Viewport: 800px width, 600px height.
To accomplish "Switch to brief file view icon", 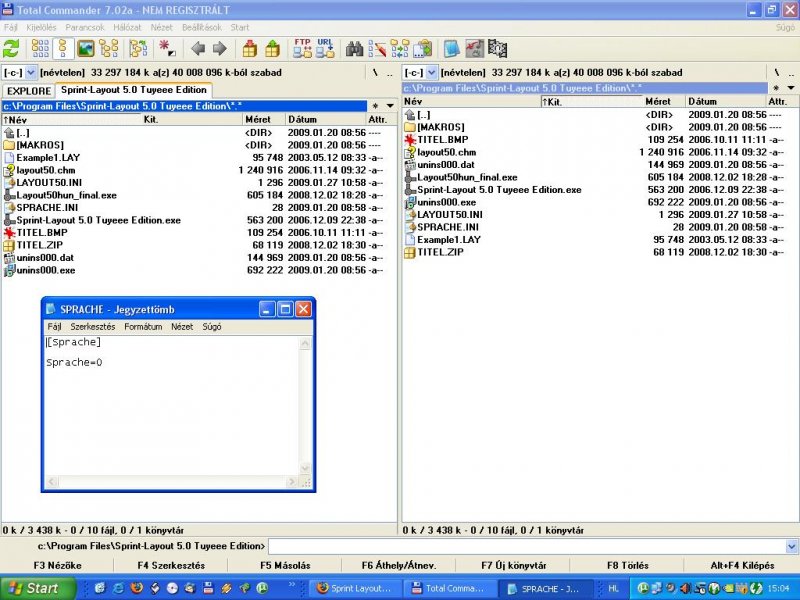I will (x=40, y=49).
